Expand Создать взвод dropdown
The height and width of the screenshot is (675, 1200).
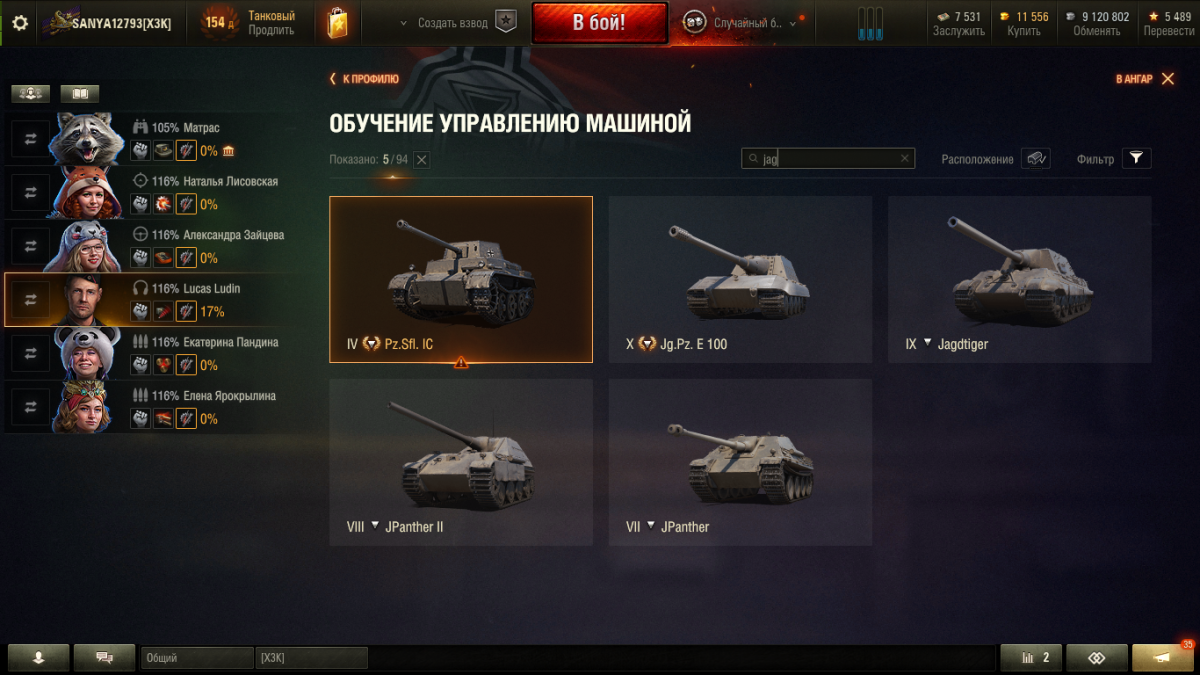tap(403, 23)
